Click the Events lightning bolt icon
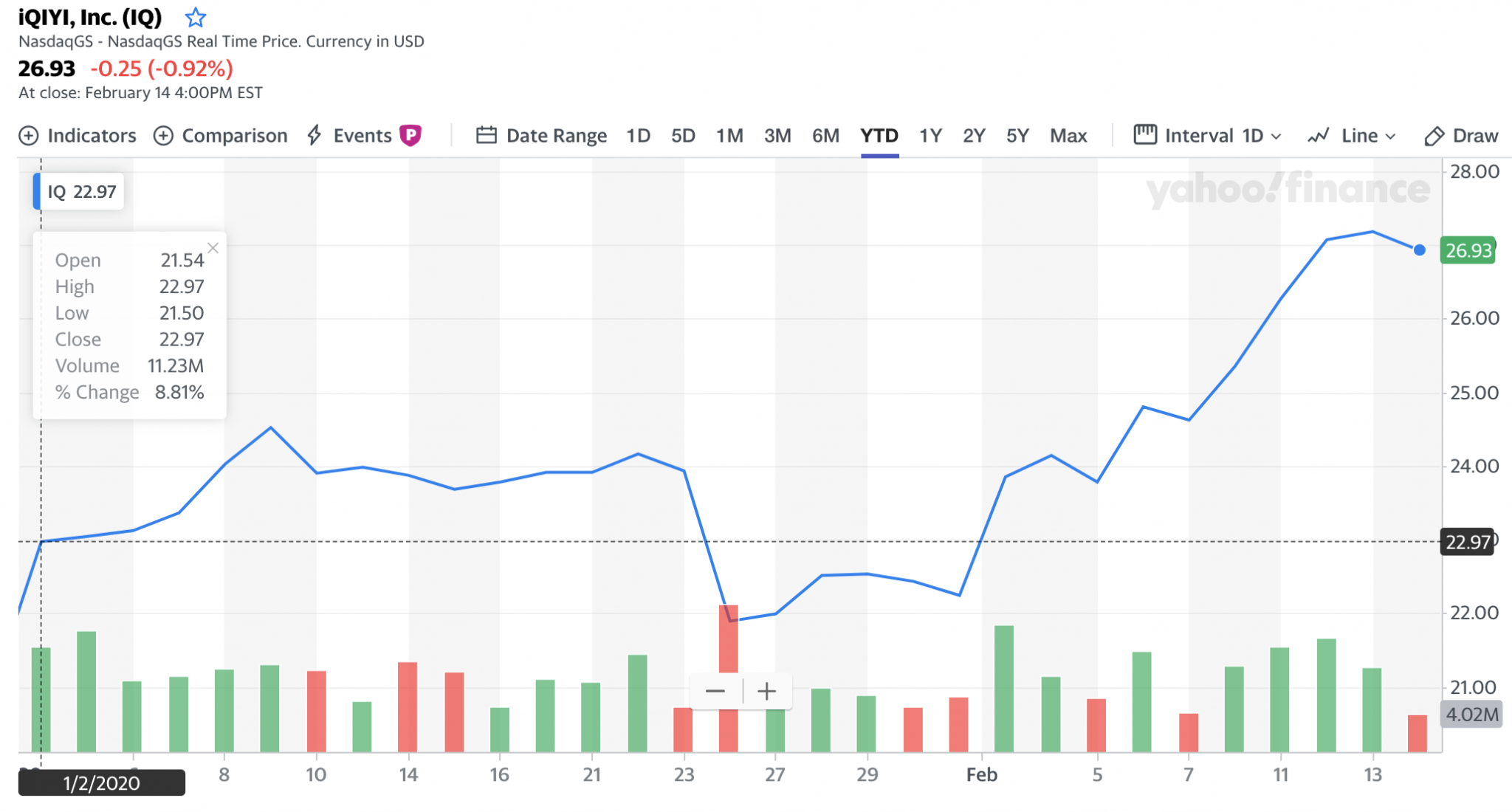 point(315,135)
